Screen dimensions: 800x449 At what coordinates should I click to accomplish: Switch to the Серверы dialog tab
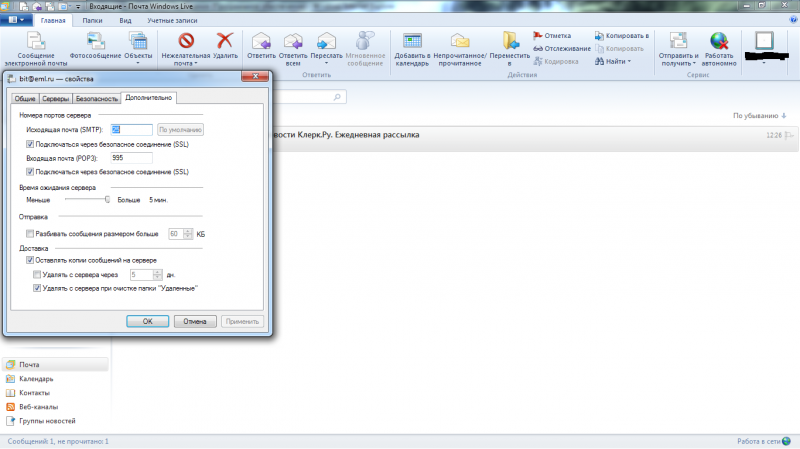(55, 98)
